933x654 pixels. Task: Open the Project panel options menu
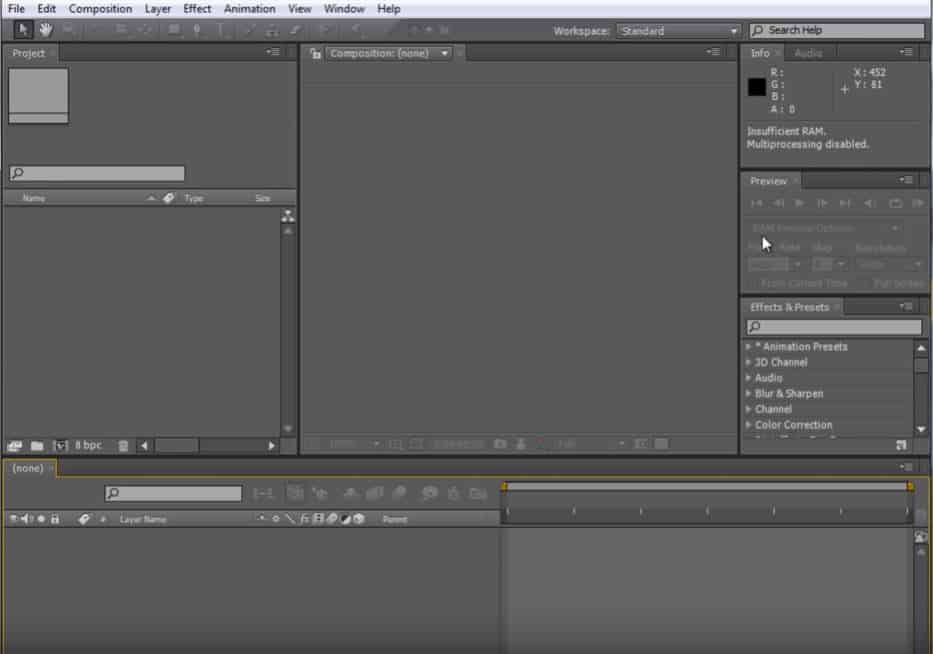point(273,52)
